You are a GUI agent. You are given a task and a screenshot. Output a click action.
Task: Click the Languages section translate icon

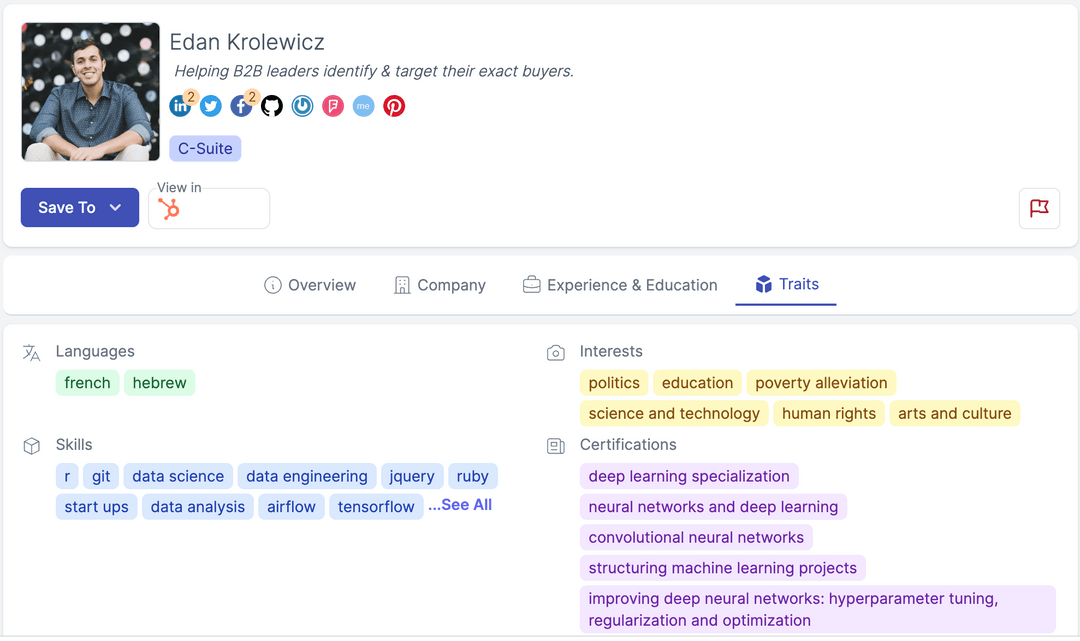[33, 351]
